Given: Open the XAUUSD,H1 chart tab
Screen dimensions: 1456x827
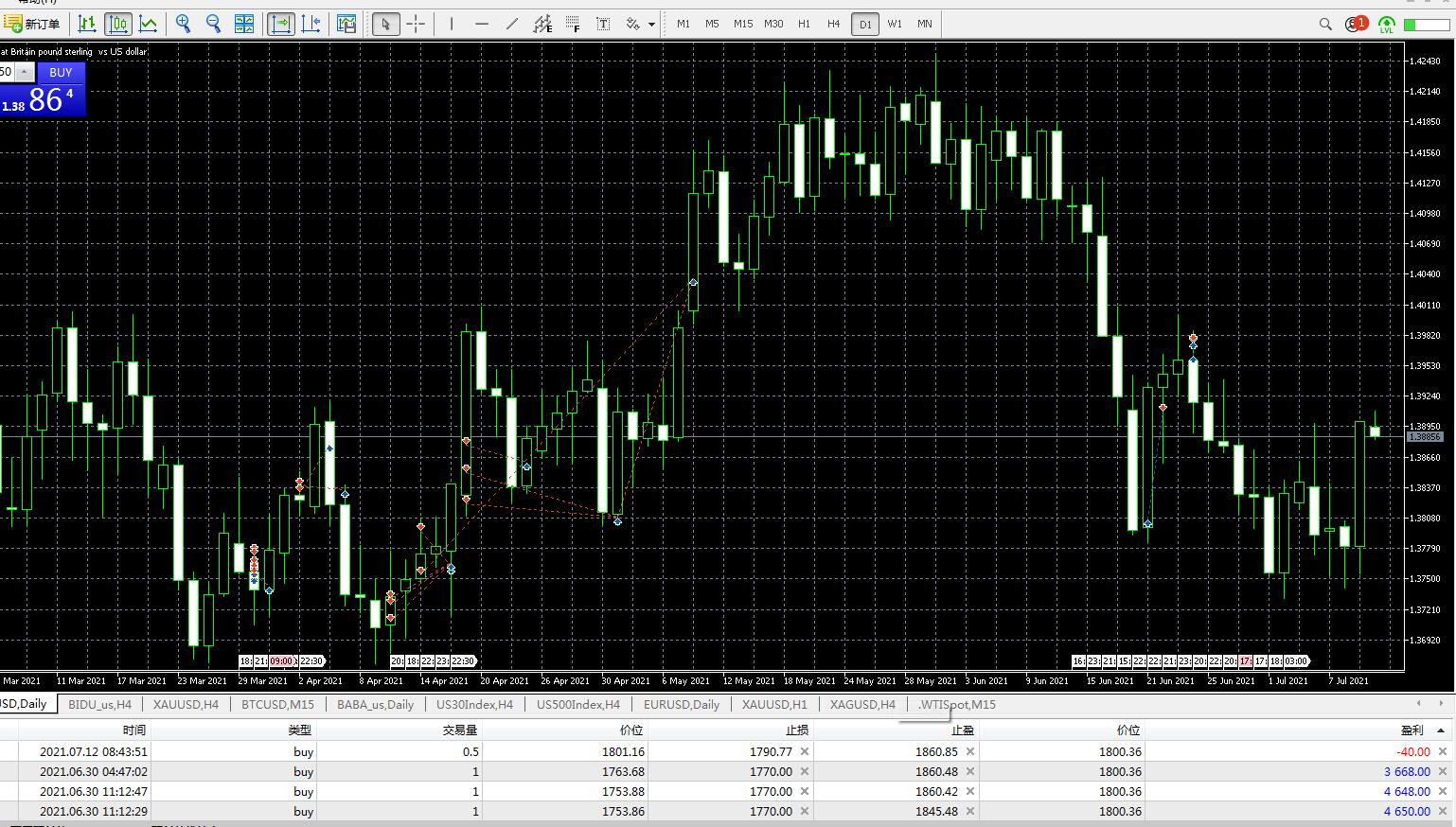Looking at the screenshot, I should pyautogui.click(x=774, y=704).
